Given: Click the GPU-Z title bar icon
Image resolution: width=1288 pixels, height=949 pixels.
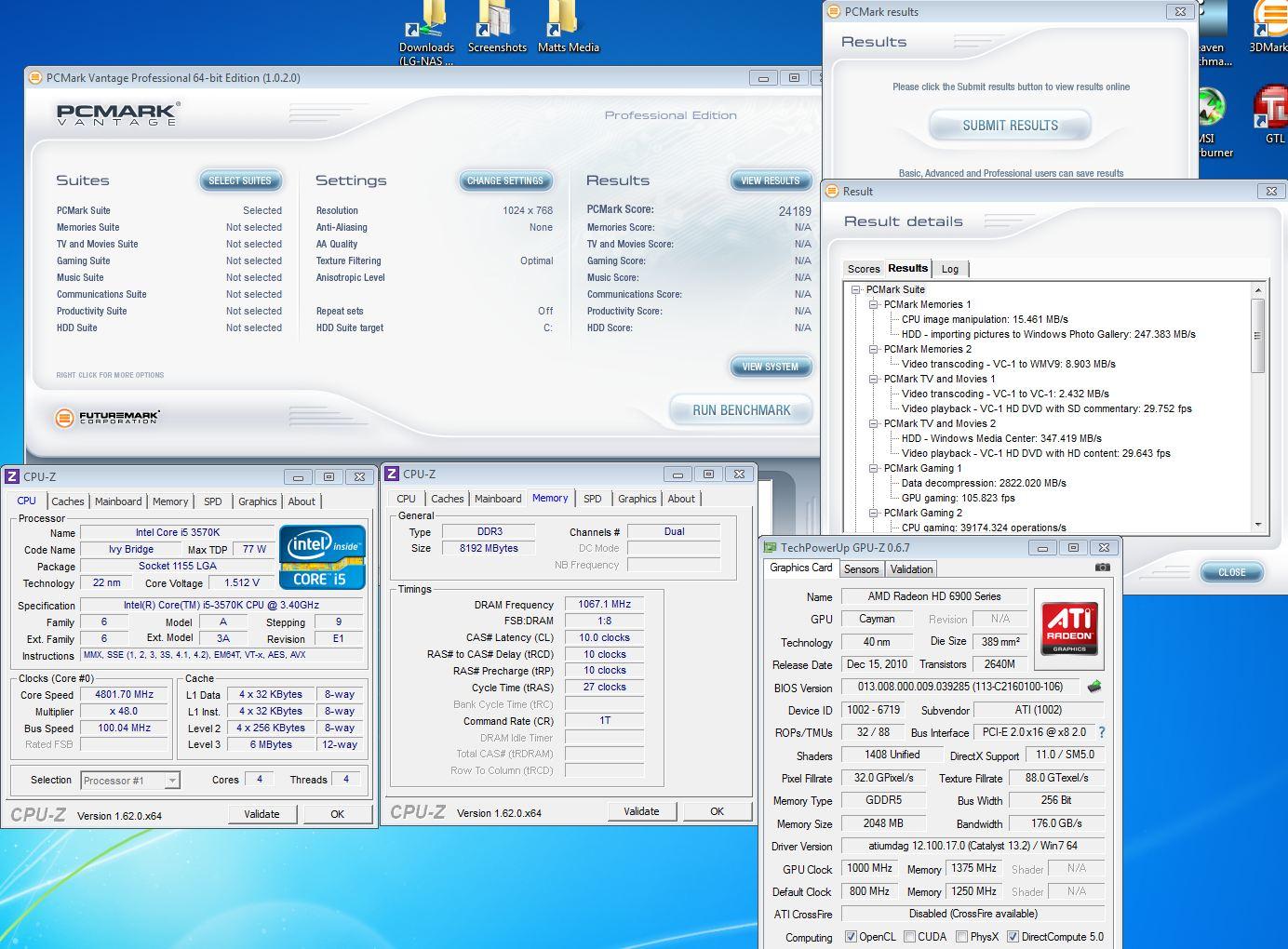Looking at the screenshot, I should (x=770, y=548).
